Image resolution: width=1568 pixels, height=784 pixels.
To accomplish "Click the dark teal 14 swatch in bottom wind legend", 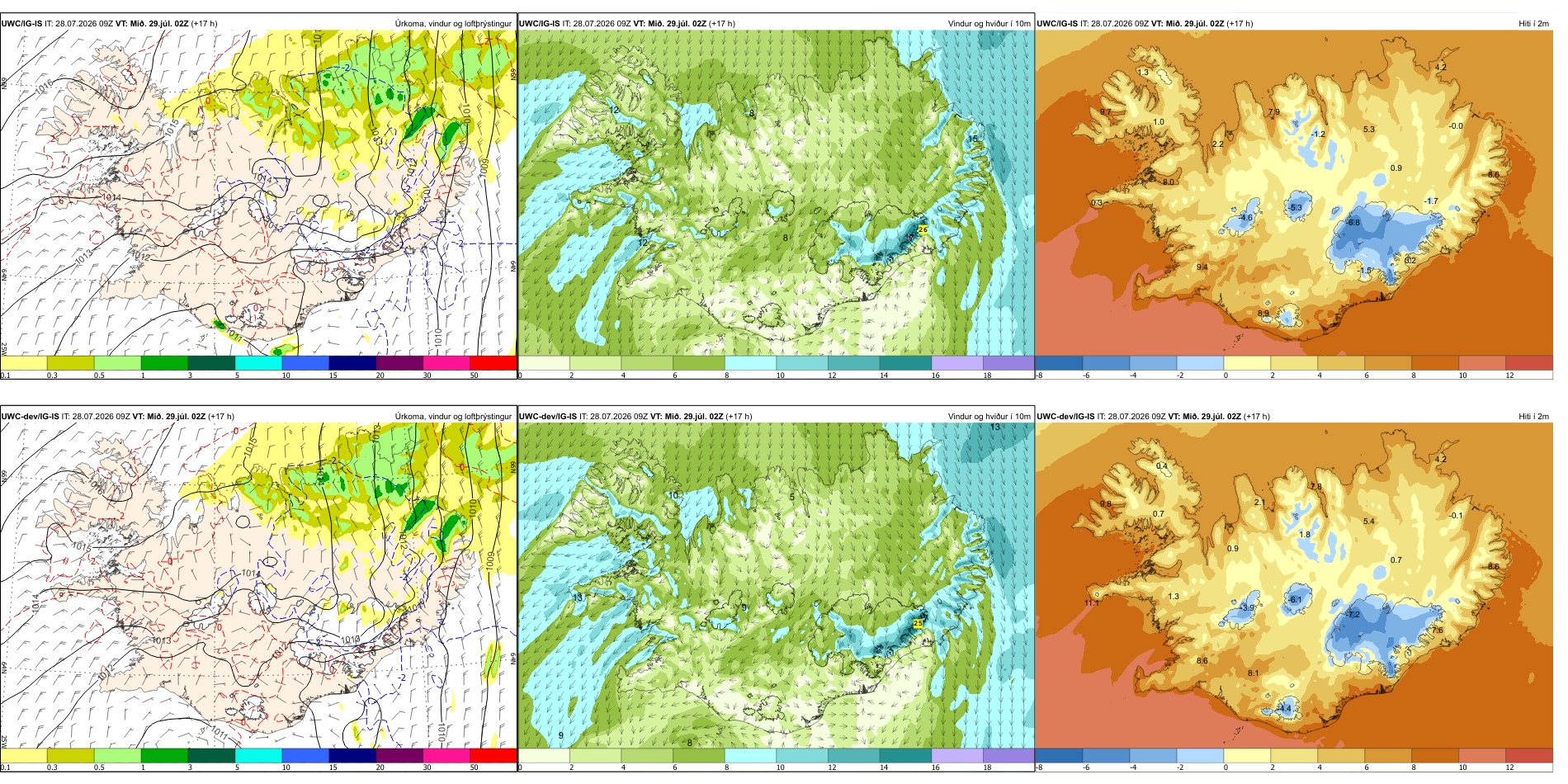I will tap(905, 754).
